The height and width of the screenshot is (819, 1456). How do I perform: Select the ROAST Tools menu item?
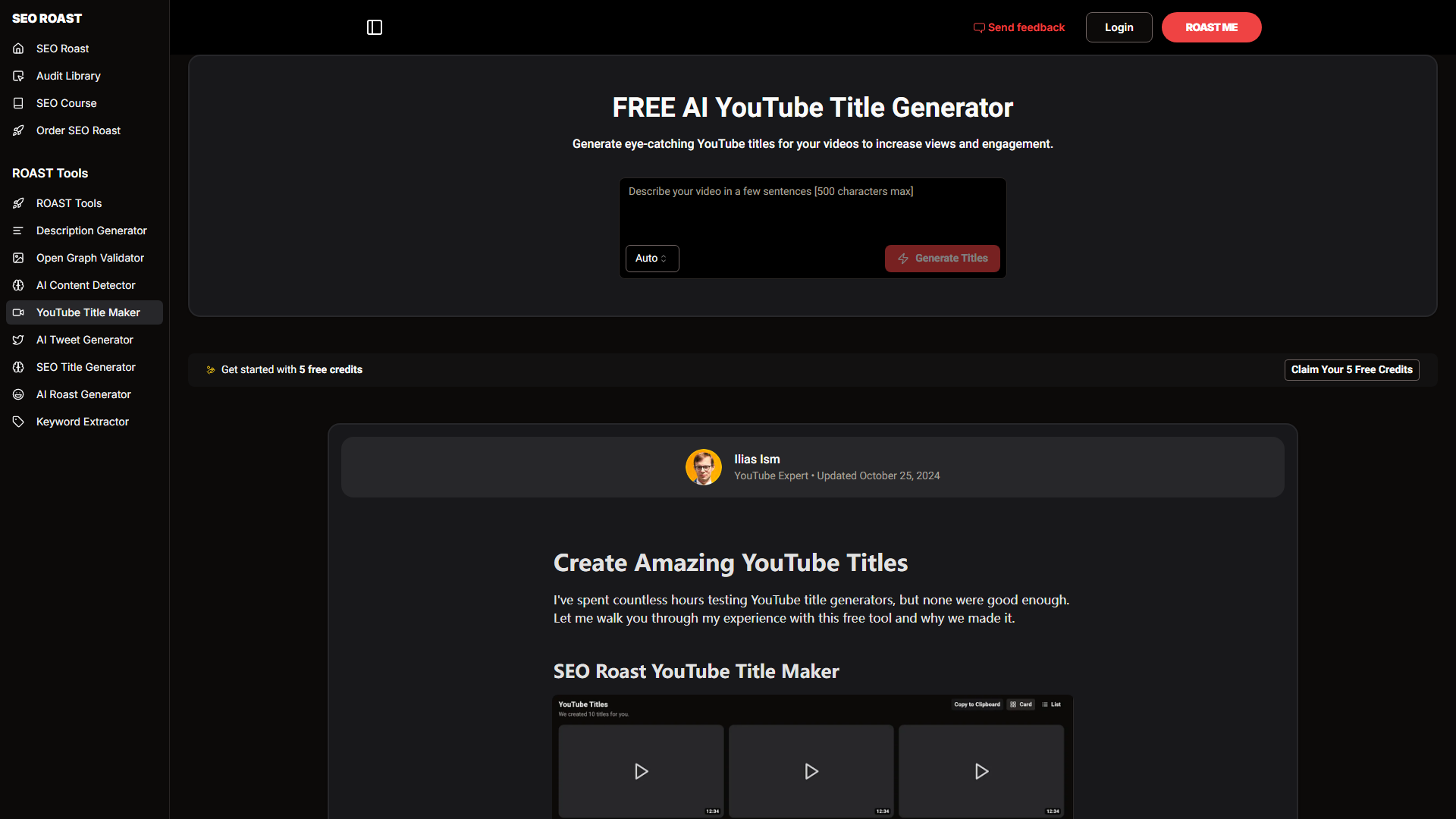tap(69, 203)
